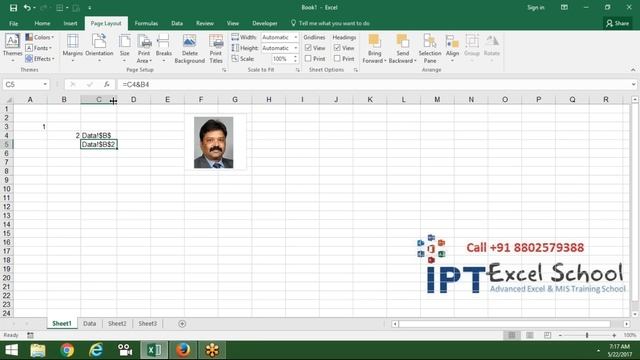Open the Themes gallery button
Viewport: 640px width, 360px height.
click(x=12, y=48)
